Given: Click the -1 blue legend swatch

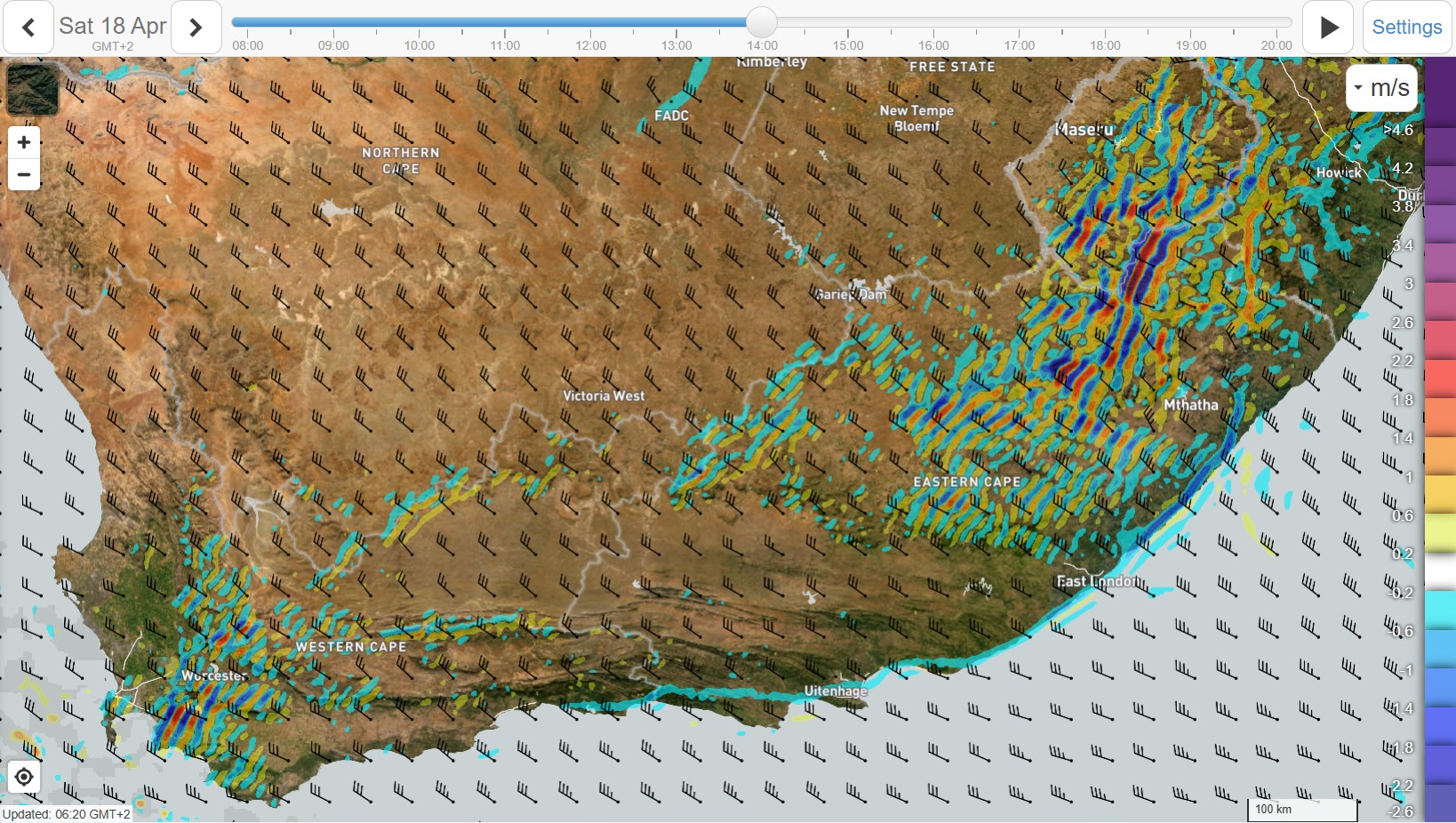Looking at the screenshot, I should click(1439, 670).
